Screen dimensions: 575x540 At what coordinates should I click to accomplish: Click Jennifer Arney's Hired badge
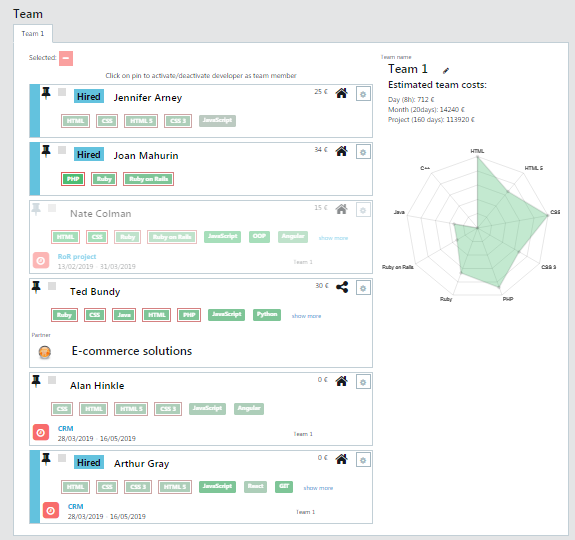point(89,96)
